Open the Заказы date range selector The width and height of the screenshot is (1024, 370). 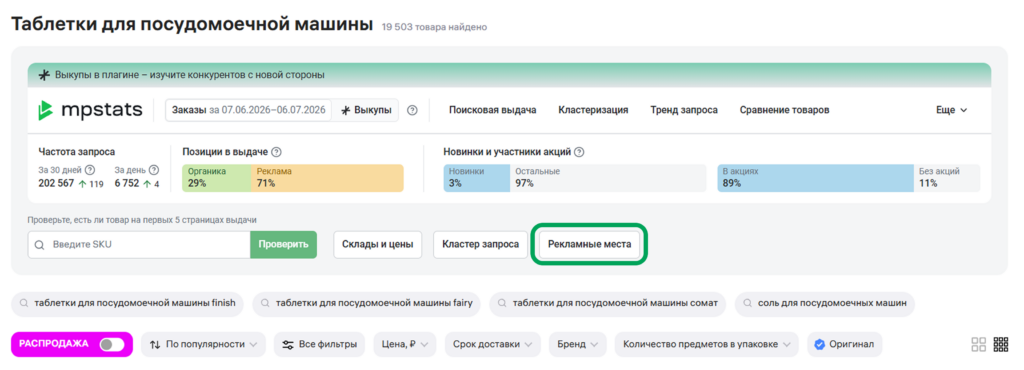point(249,110)
